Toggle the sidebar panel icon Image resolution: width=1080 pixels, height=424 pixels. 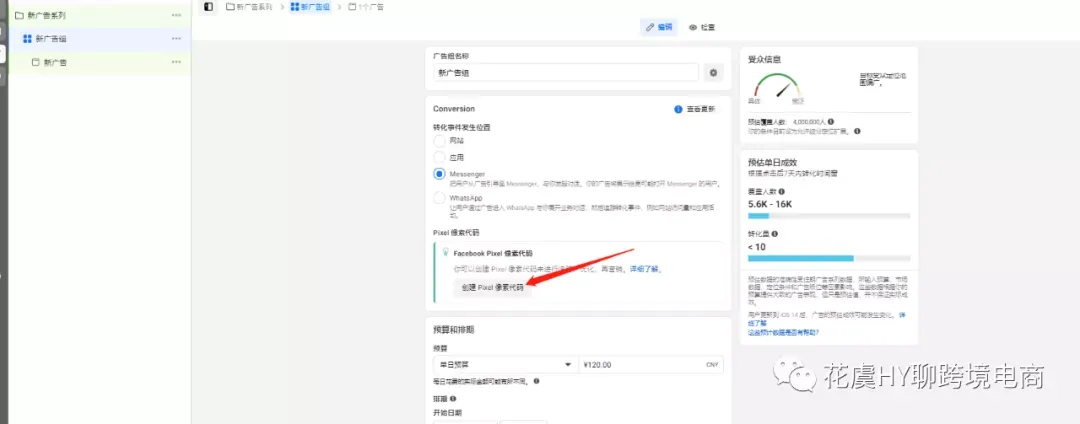pyautogui.click(x=209, y=6)
